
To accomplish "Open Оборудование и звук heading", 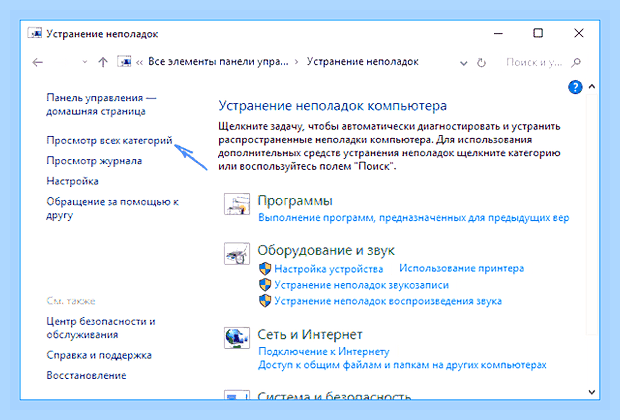I will point(326,250).
